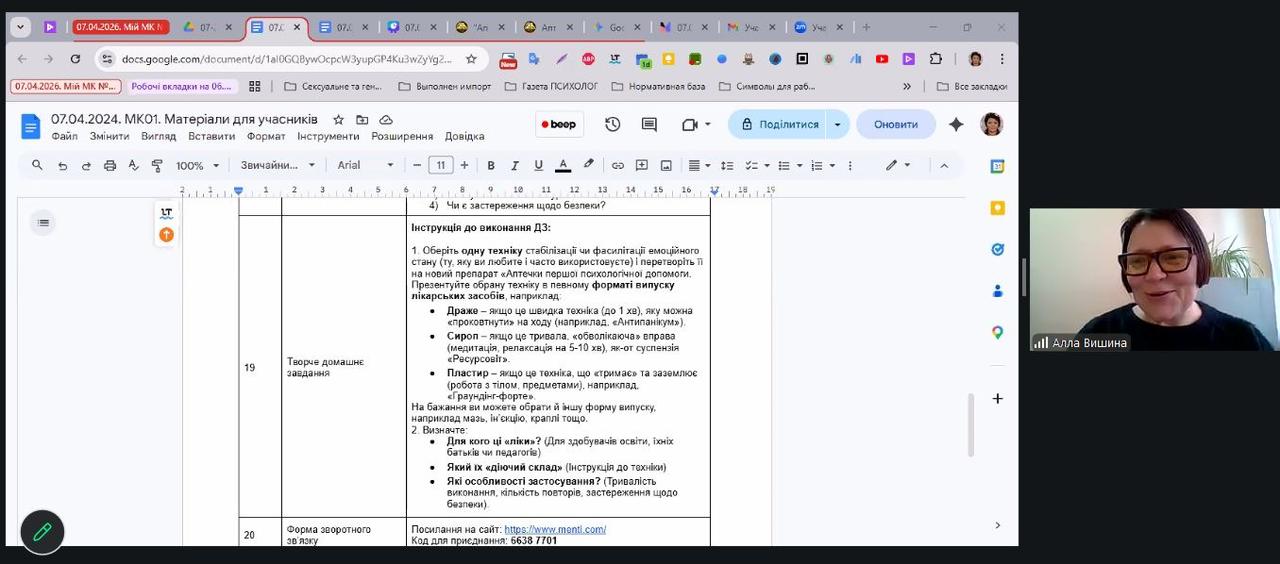1280x564 pixels.
Task: Open the Вставити menu
Action: click(211, 137)
